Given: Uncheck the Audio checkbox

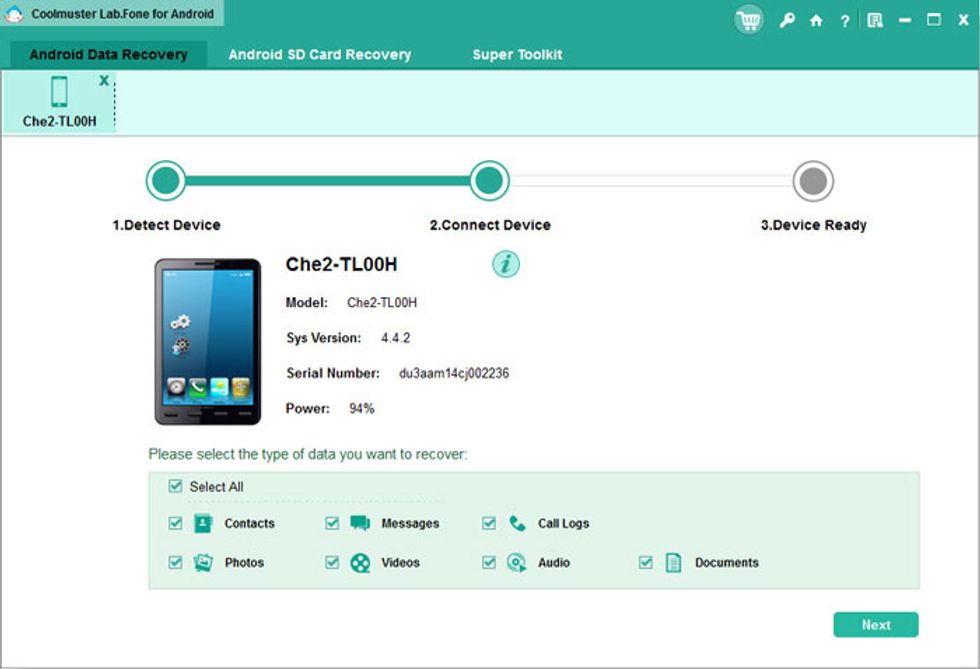Looking at the screenshot, I should tap(489, 562).
